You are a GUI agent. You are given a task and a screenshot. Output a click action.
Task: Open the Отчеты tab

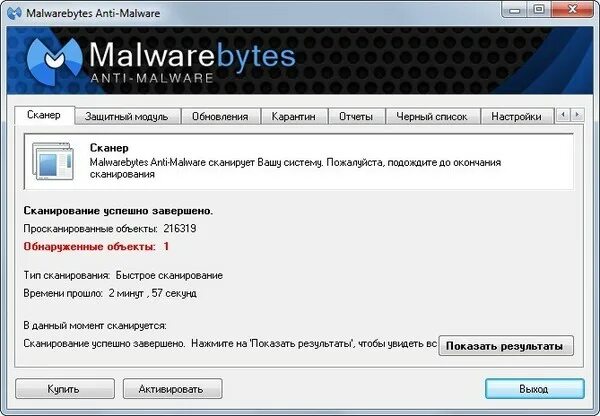[356, 117]
